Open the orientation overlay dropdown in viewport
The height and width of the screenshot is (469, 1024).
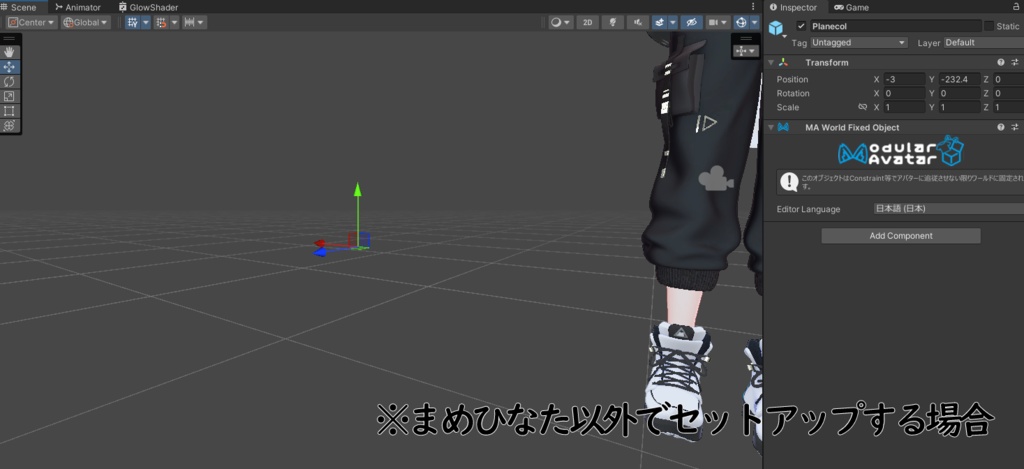pyautogui.click(x=744, y=50)
